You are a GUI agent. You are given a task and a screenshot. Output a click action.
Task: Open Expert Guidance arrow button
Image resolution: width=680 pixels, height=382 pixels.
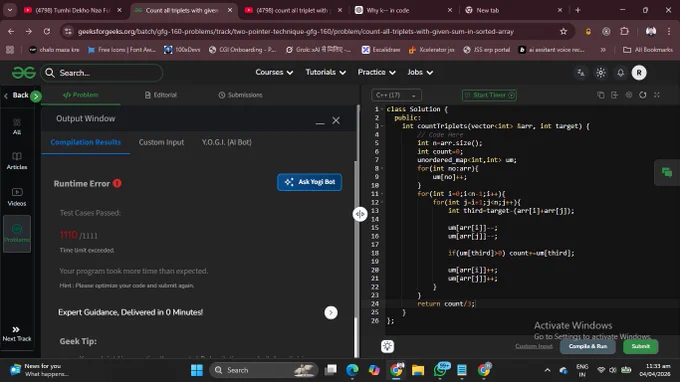pyautogui.click(x=331, y=313)
